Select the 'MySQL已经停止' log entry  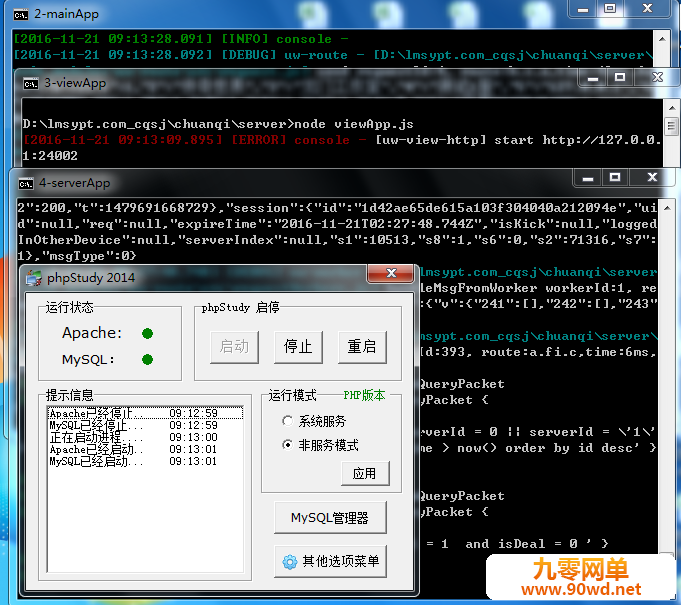coord(145,425)
